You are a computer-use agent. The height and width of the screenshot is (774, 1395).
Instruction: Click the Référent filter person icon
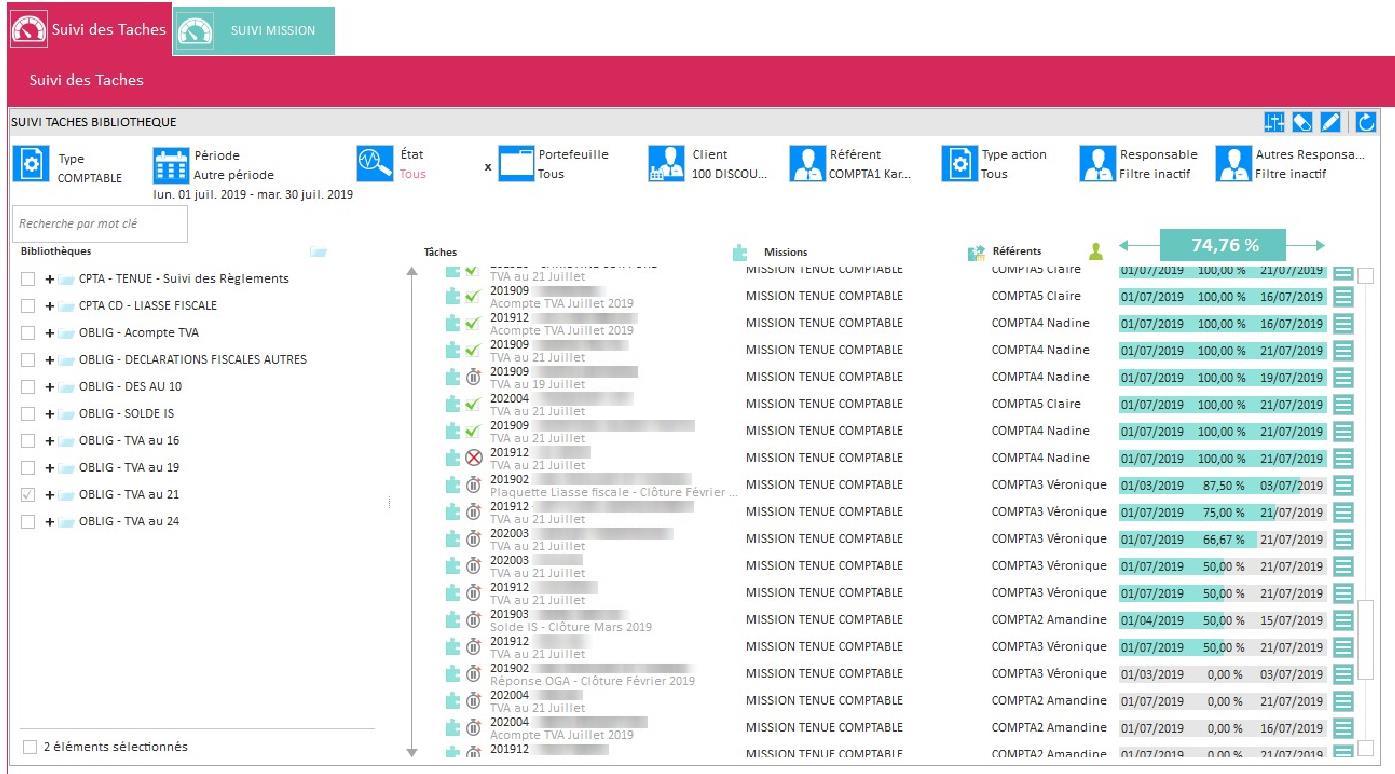coord(807,164)
